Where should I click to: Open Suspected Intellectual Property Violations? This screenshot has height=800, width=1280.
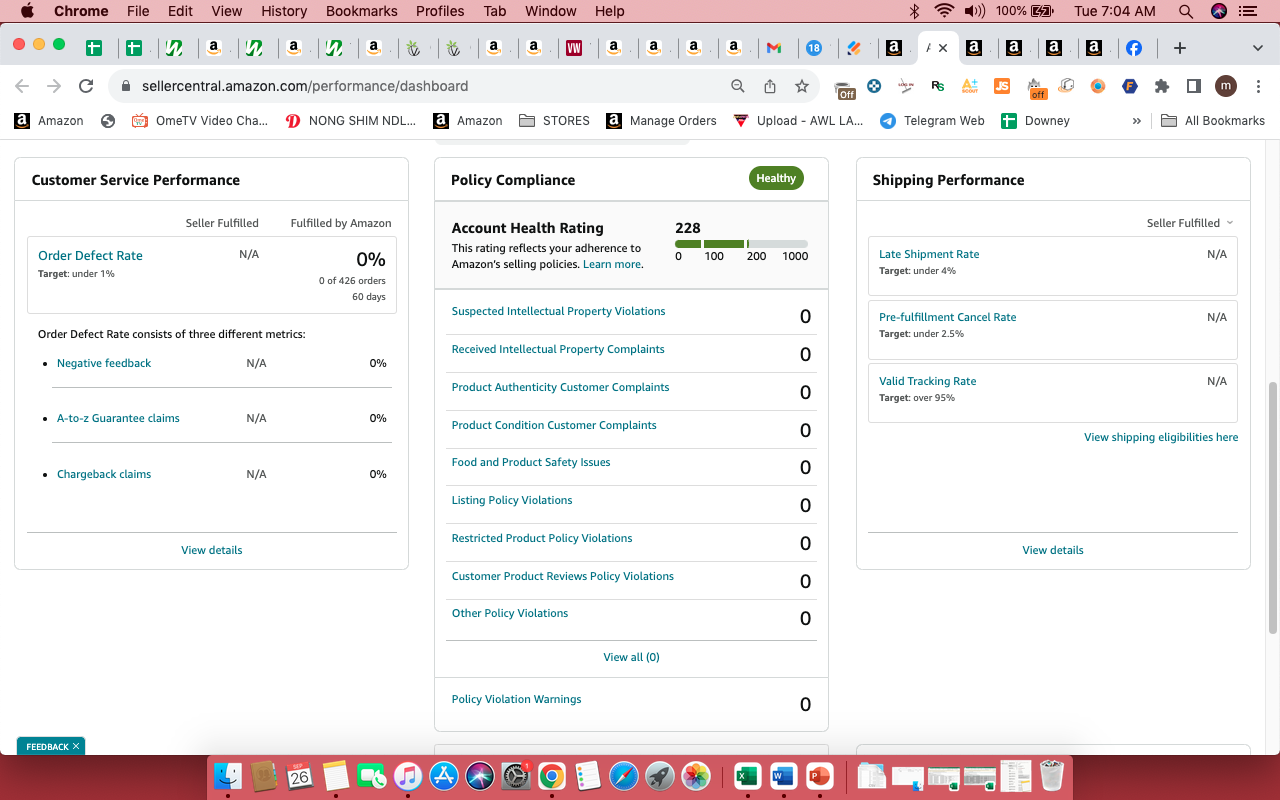(558, 311)
